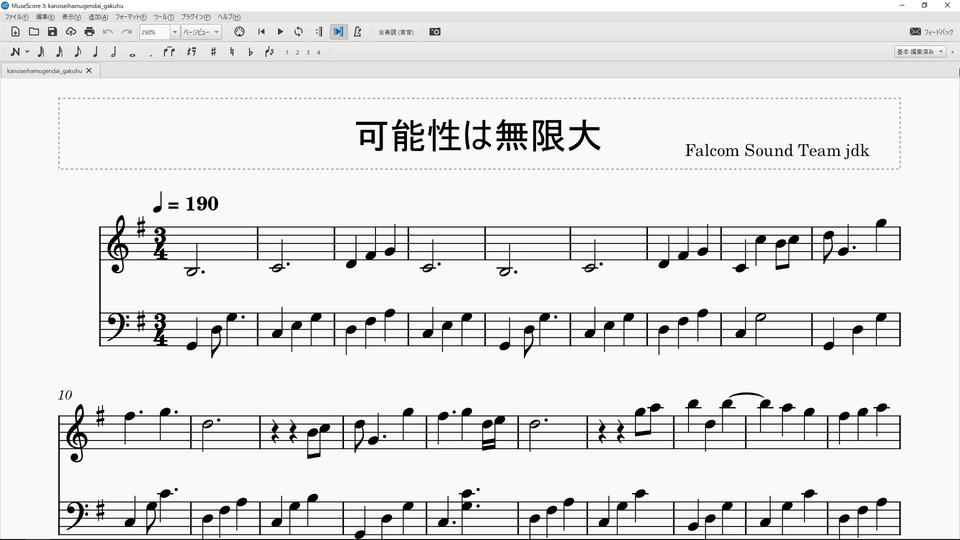Apply sharp accidental
This screenshot has height=540, width=960.
213,52
